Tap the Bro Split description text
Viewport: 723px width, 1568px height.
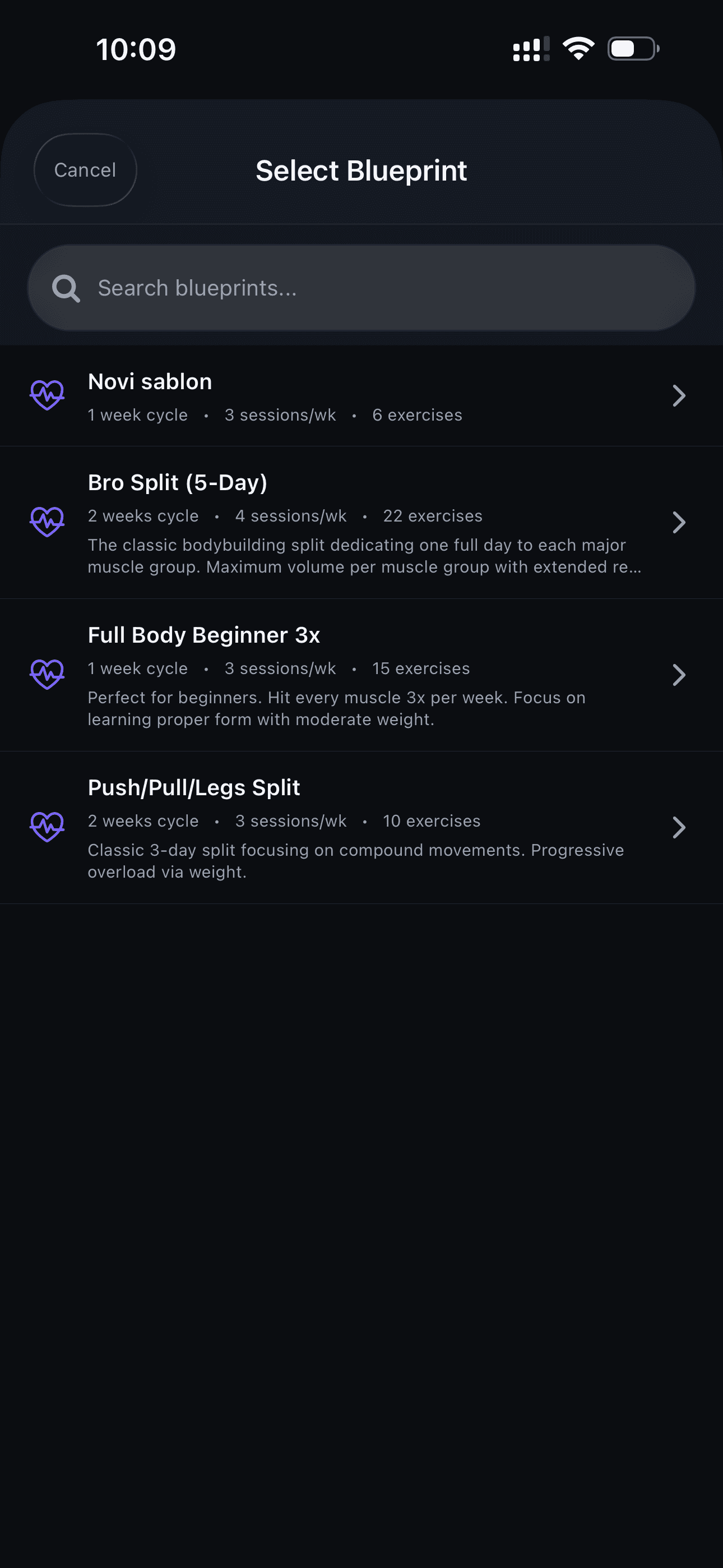tap(364, 556)
